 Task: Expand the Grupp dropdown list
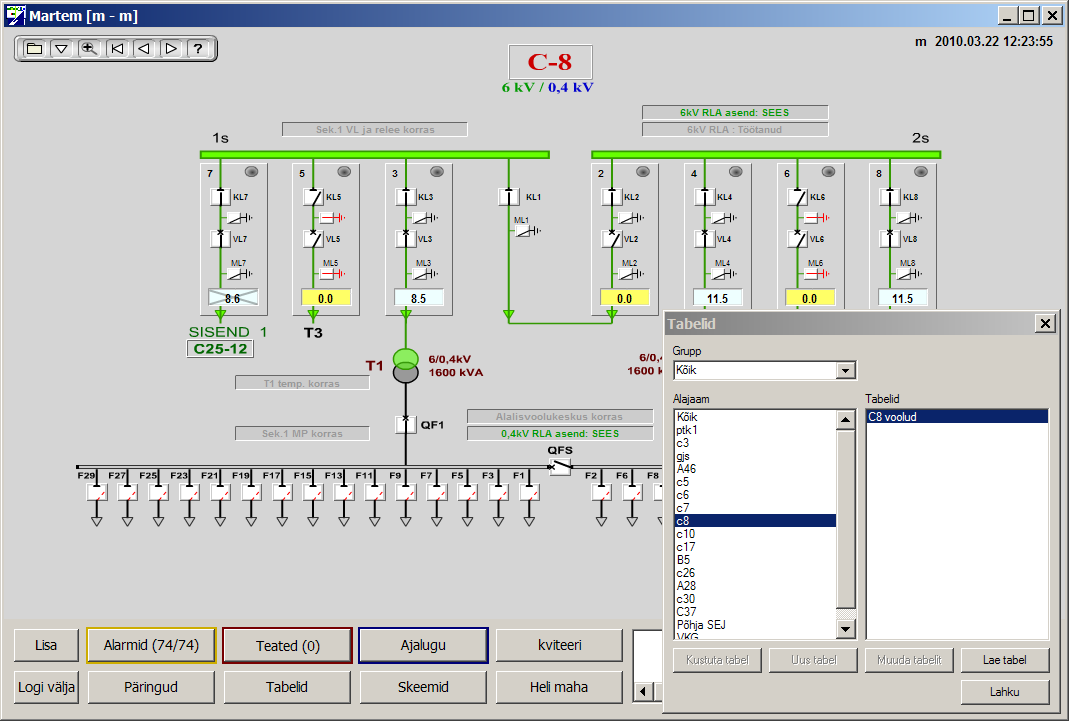846,371
